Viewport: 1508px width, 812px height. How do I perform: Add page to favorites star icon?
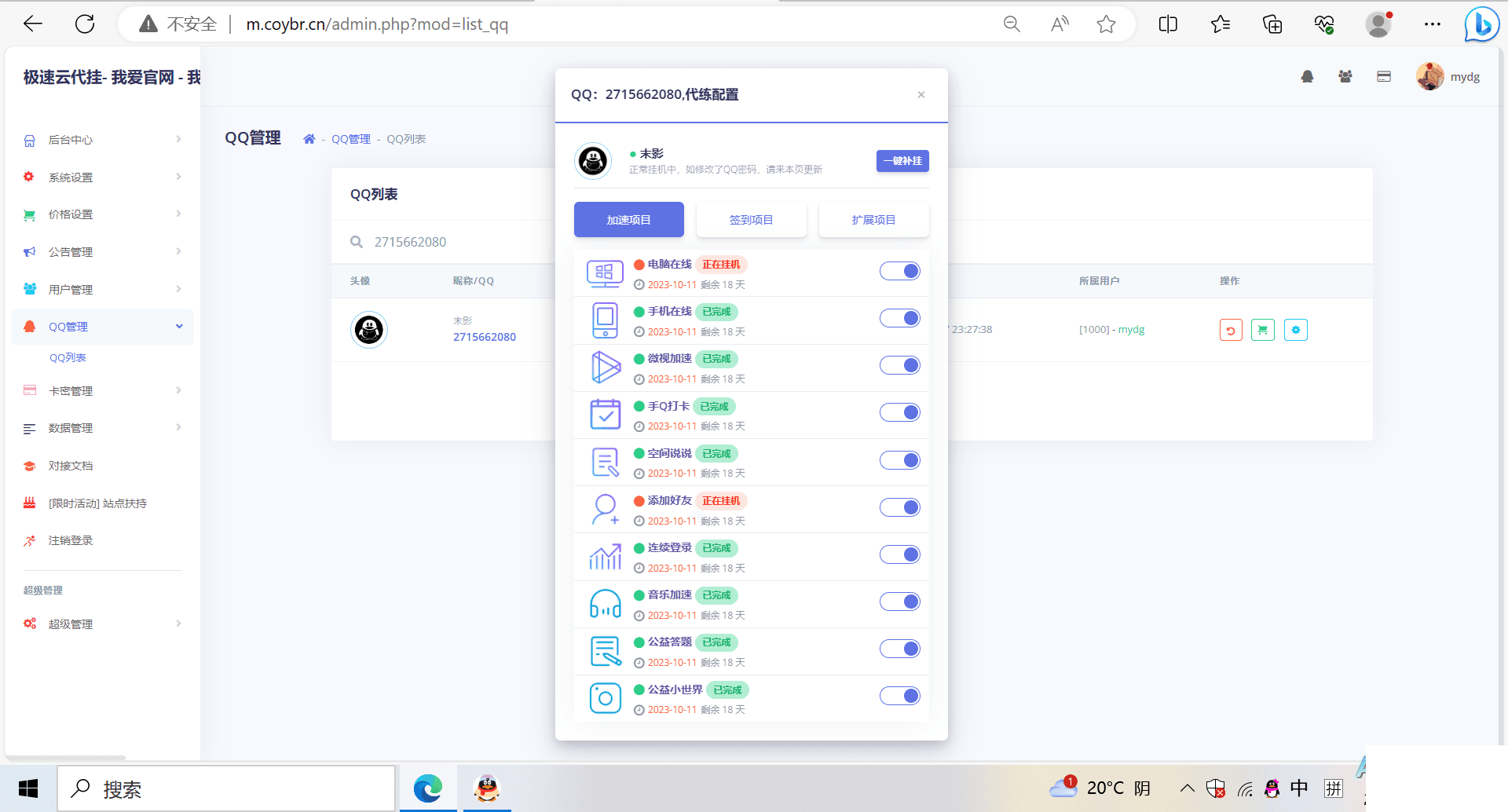(x=1106, y=24)
